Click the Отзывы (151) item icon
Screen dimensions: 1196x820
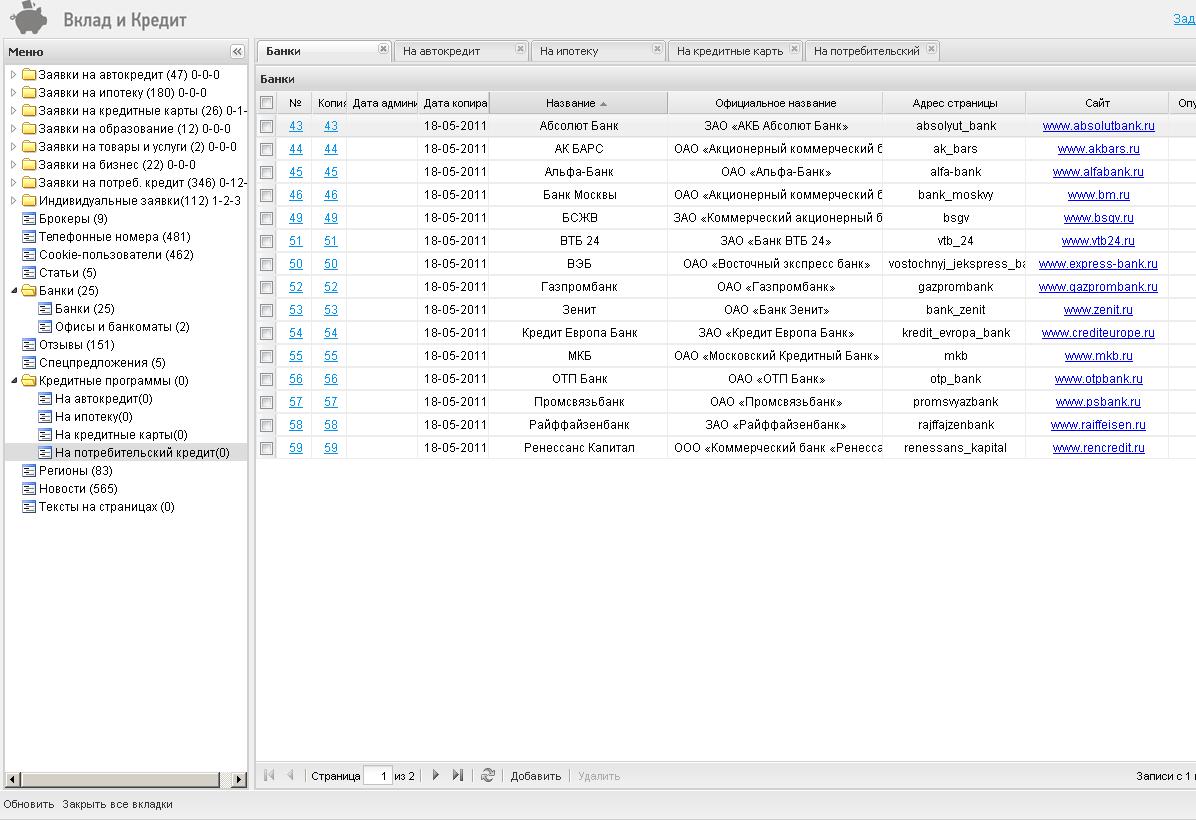coord(29,345)
